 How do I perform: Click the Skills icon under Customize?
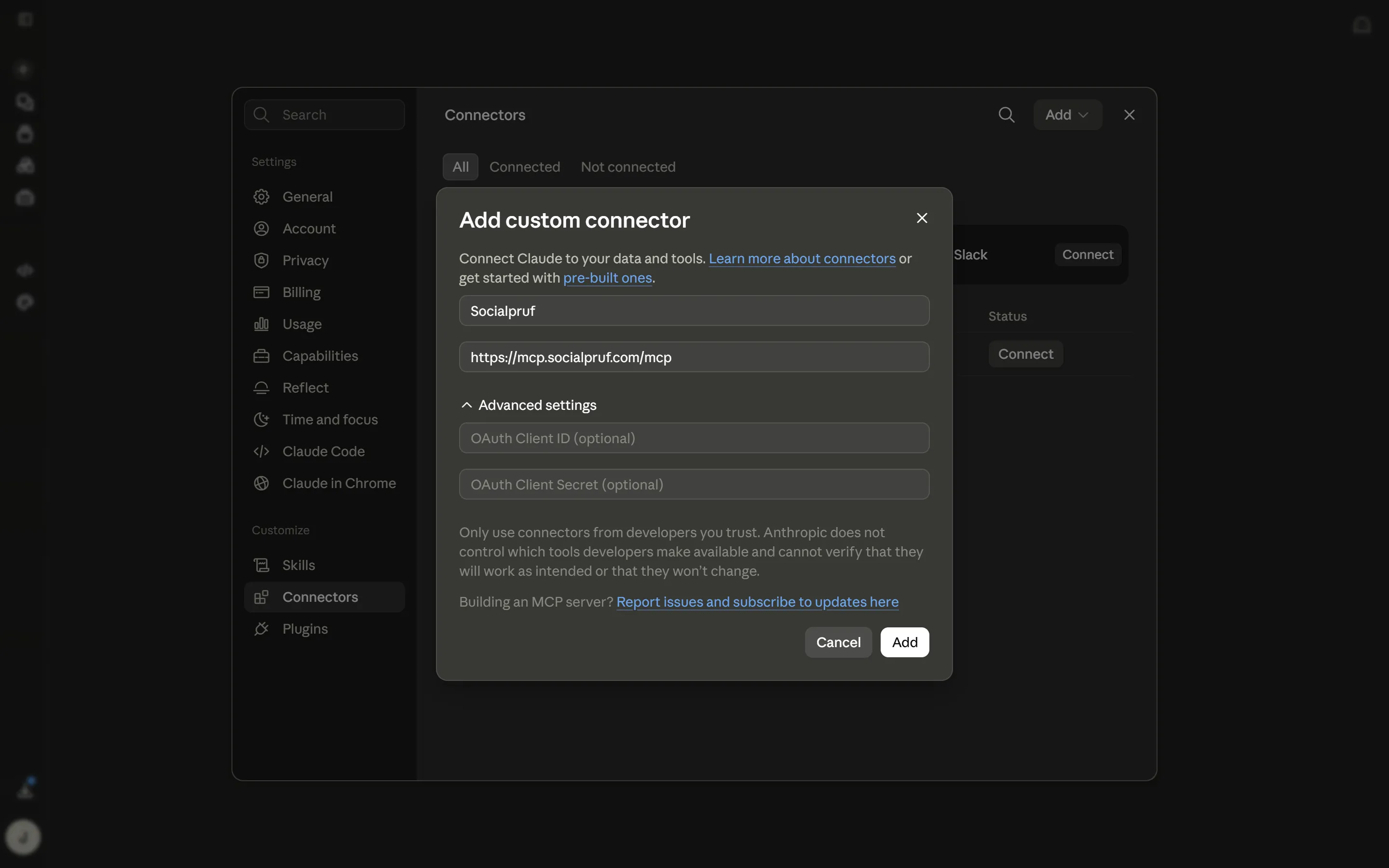pyautogui.click(x=261, y=566)
